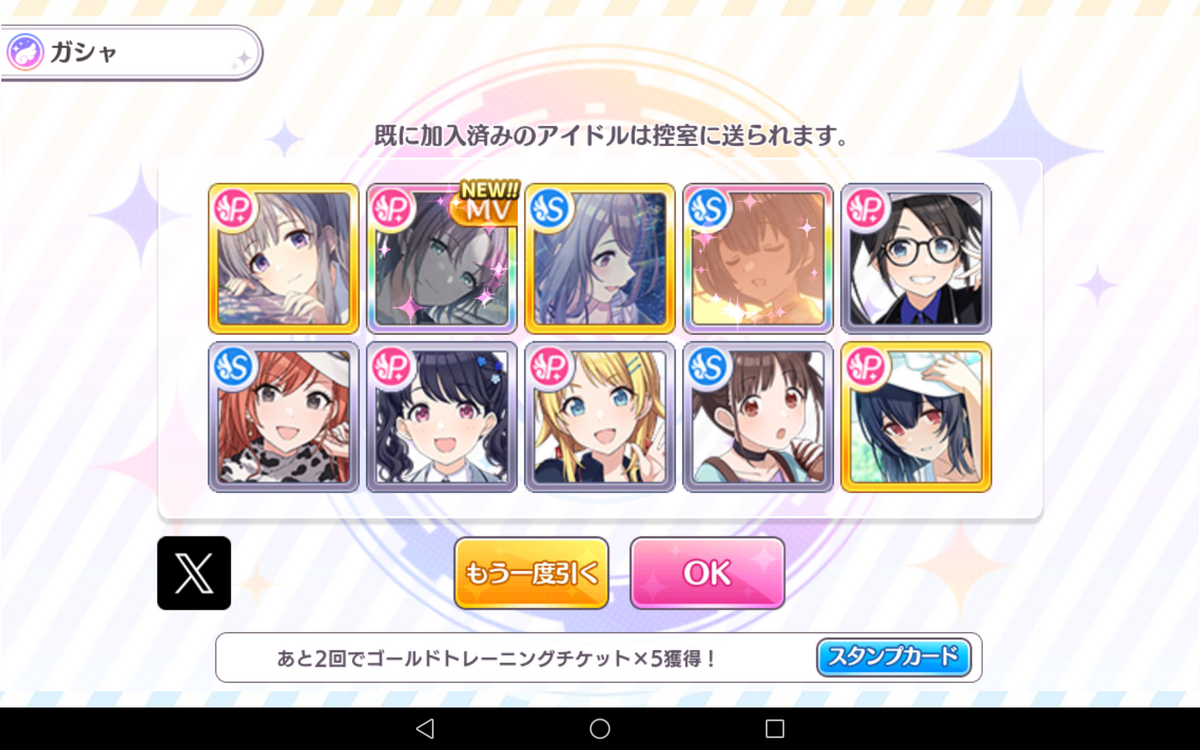The width and height of the screenshot is (1200, 750).
Task: Open the black curly-haired idol card
Action: tap(442, 417)
